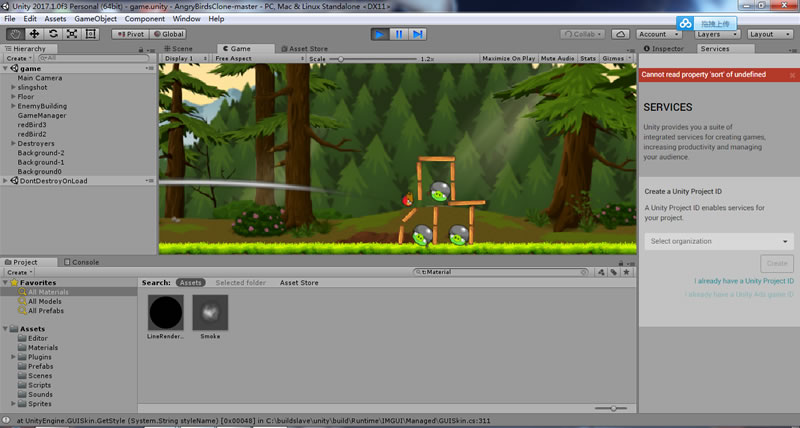This screenshot has width=800, height=428.
Task: Clear the t:Material search field
Action: 584,272
